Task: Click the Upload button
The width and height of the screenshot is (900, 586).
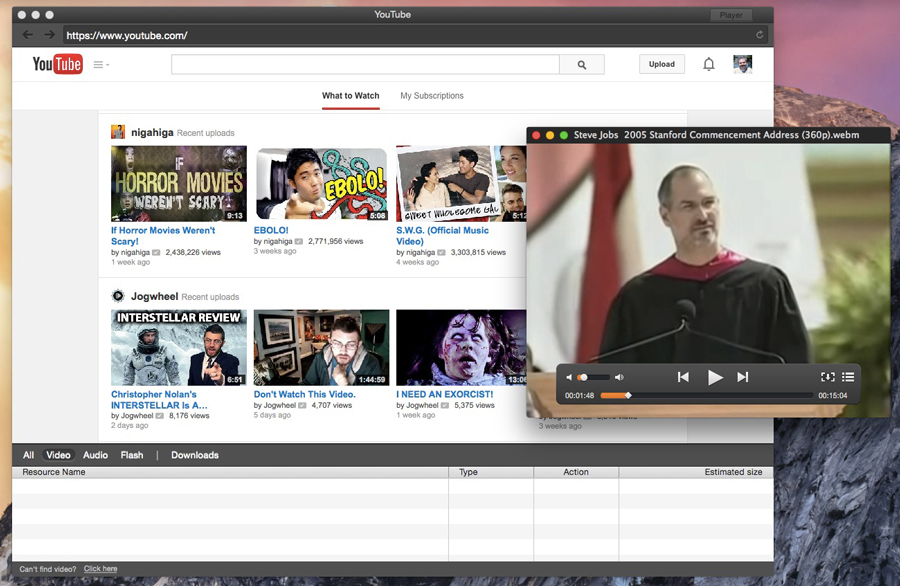Action: coord(662,64)
